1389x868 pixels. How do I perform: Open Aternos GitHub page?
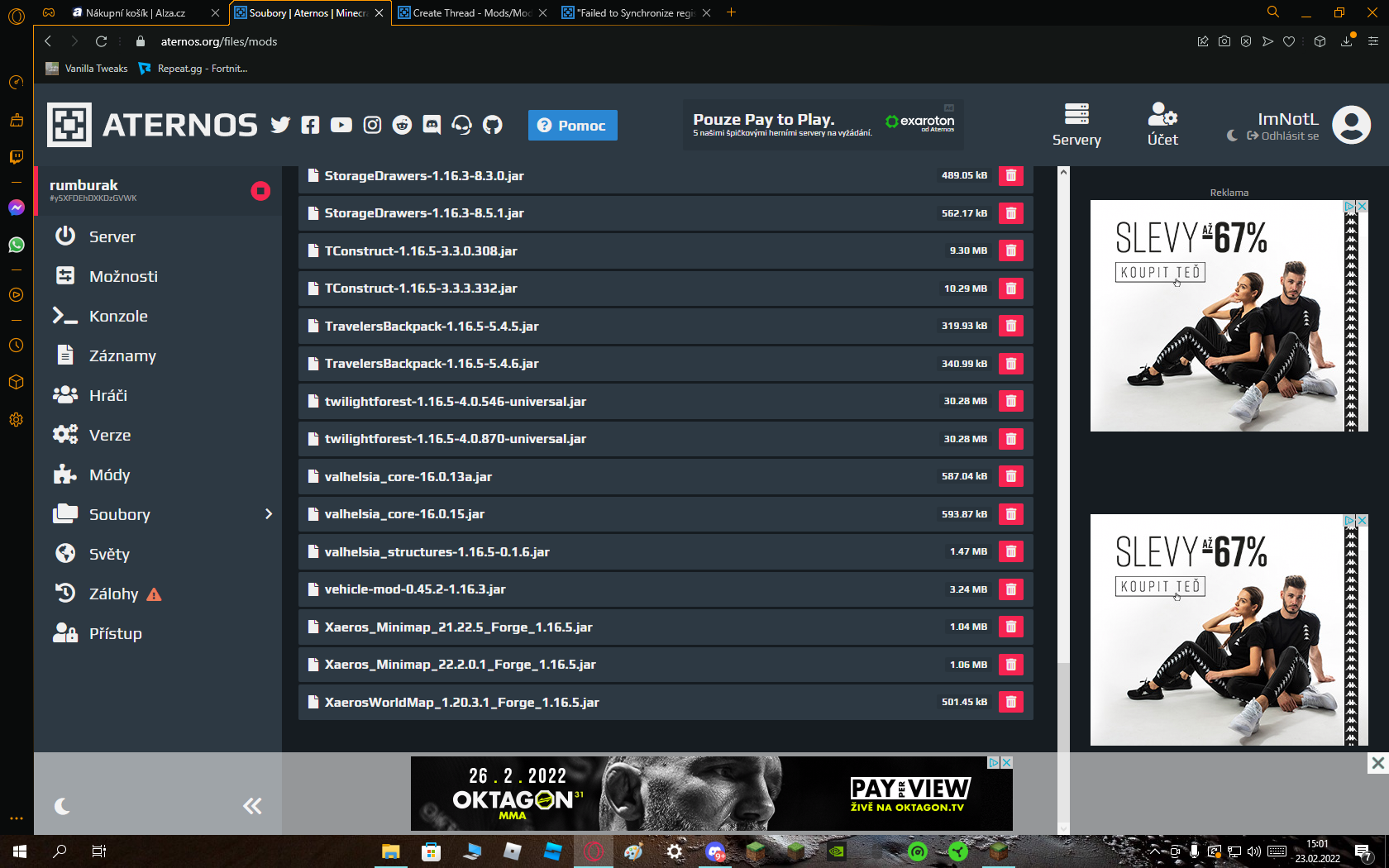click(493, 125)
